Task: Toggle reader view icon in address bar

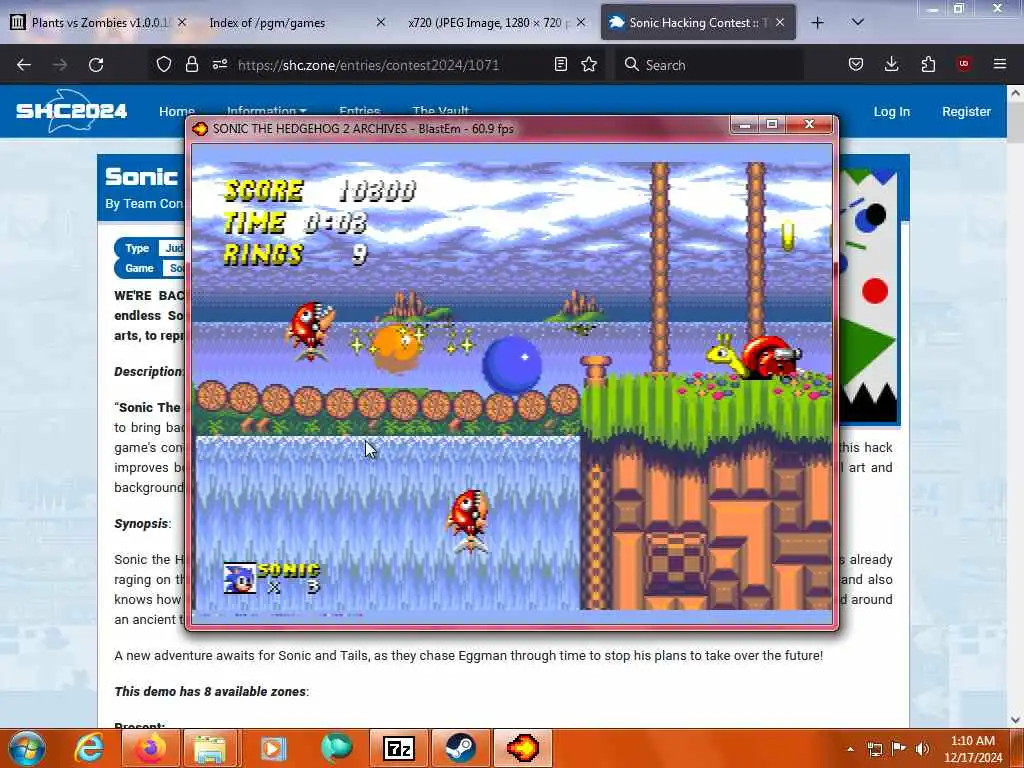Action: [x=560, y=64]
